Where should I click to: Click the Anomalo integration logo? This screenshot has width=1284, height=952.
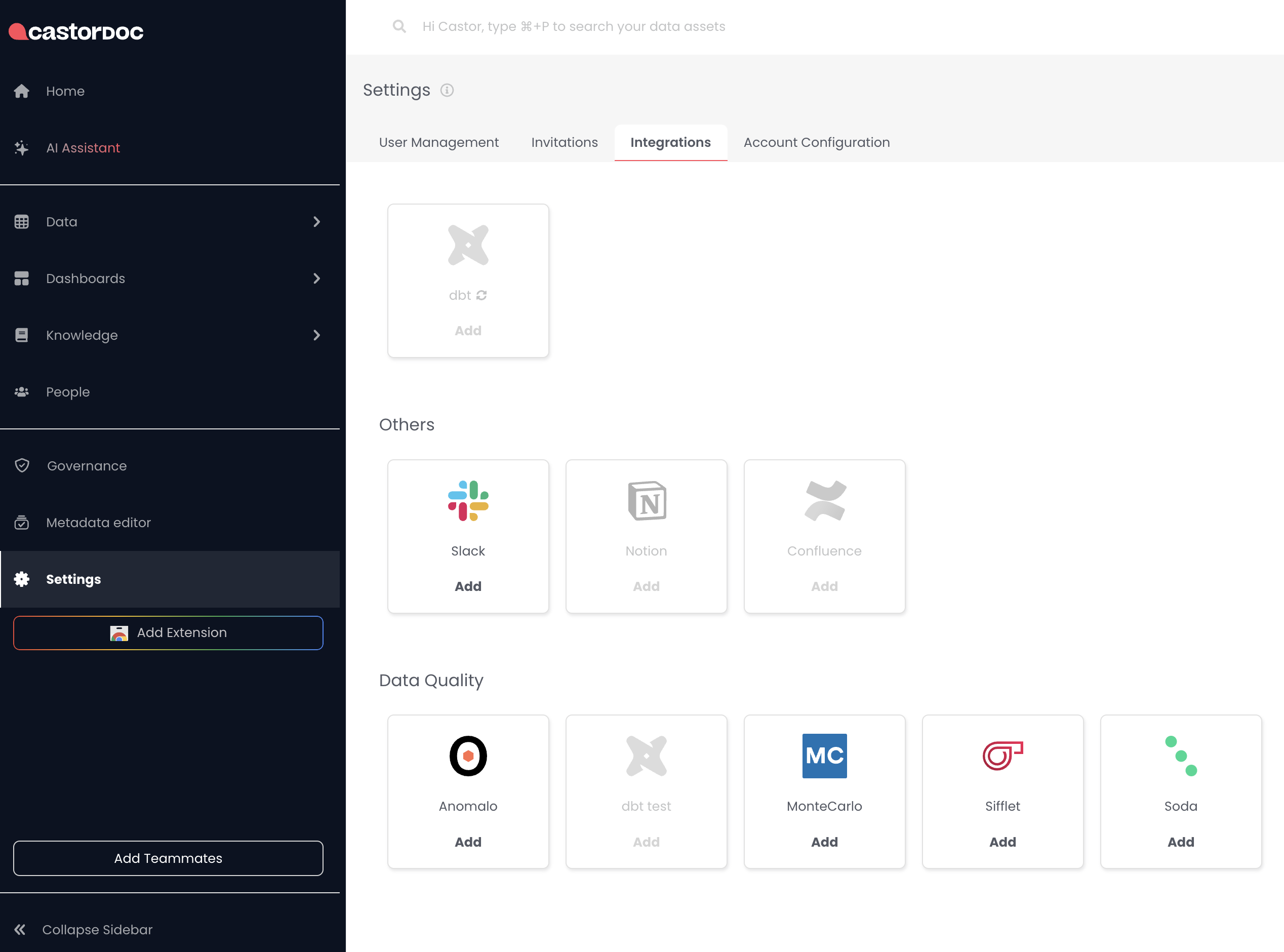pos(468,756)
